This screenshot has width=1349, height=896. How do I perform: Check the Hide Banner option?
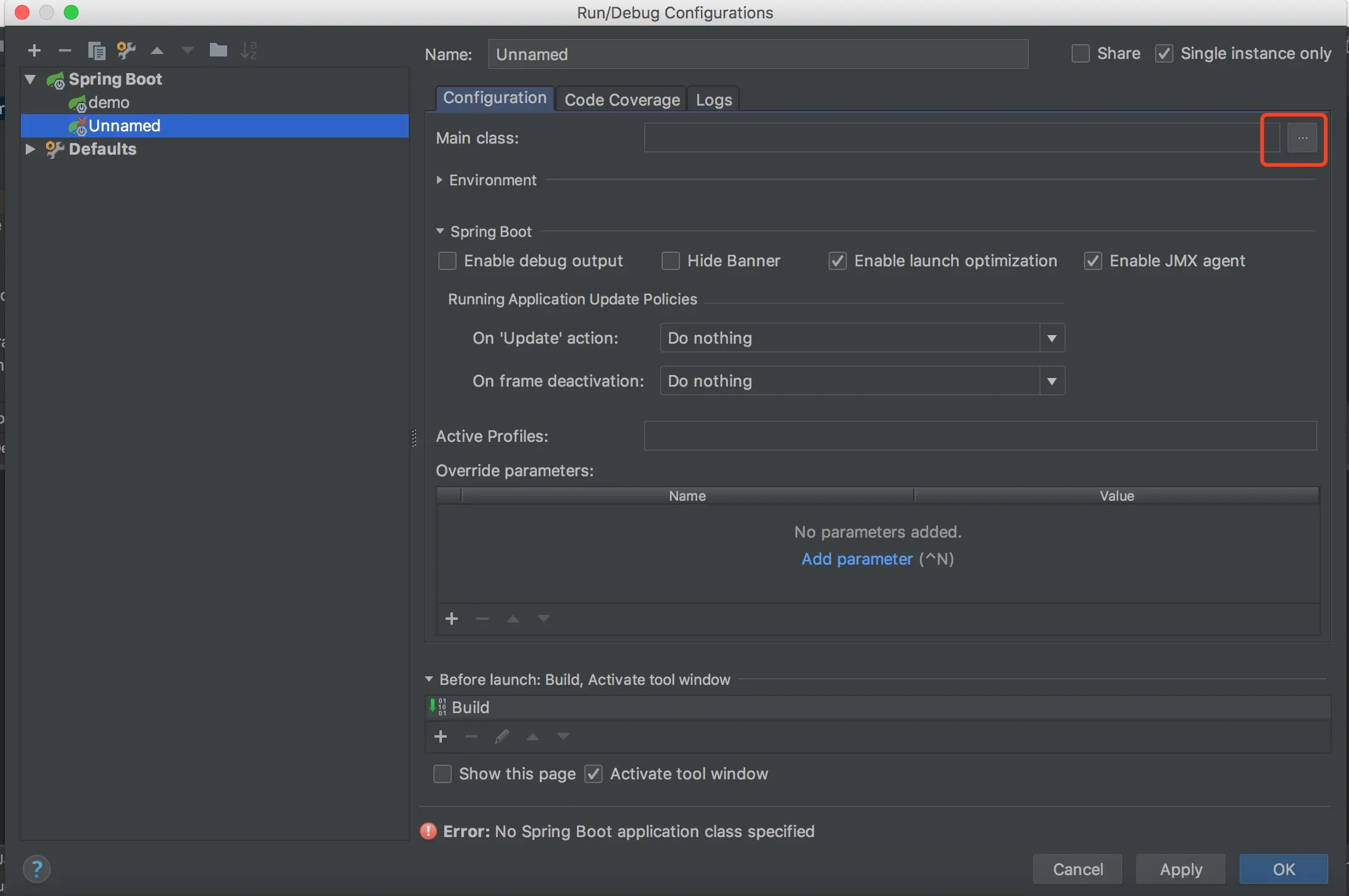click(x=670, y=261)
